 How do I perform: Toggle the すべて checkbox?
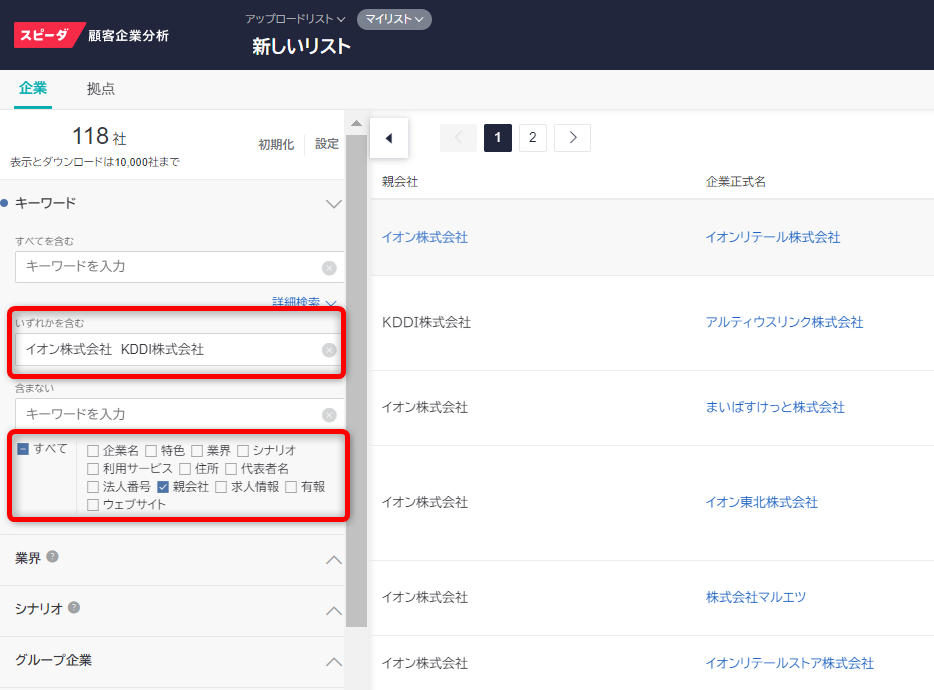pos(25,448)
